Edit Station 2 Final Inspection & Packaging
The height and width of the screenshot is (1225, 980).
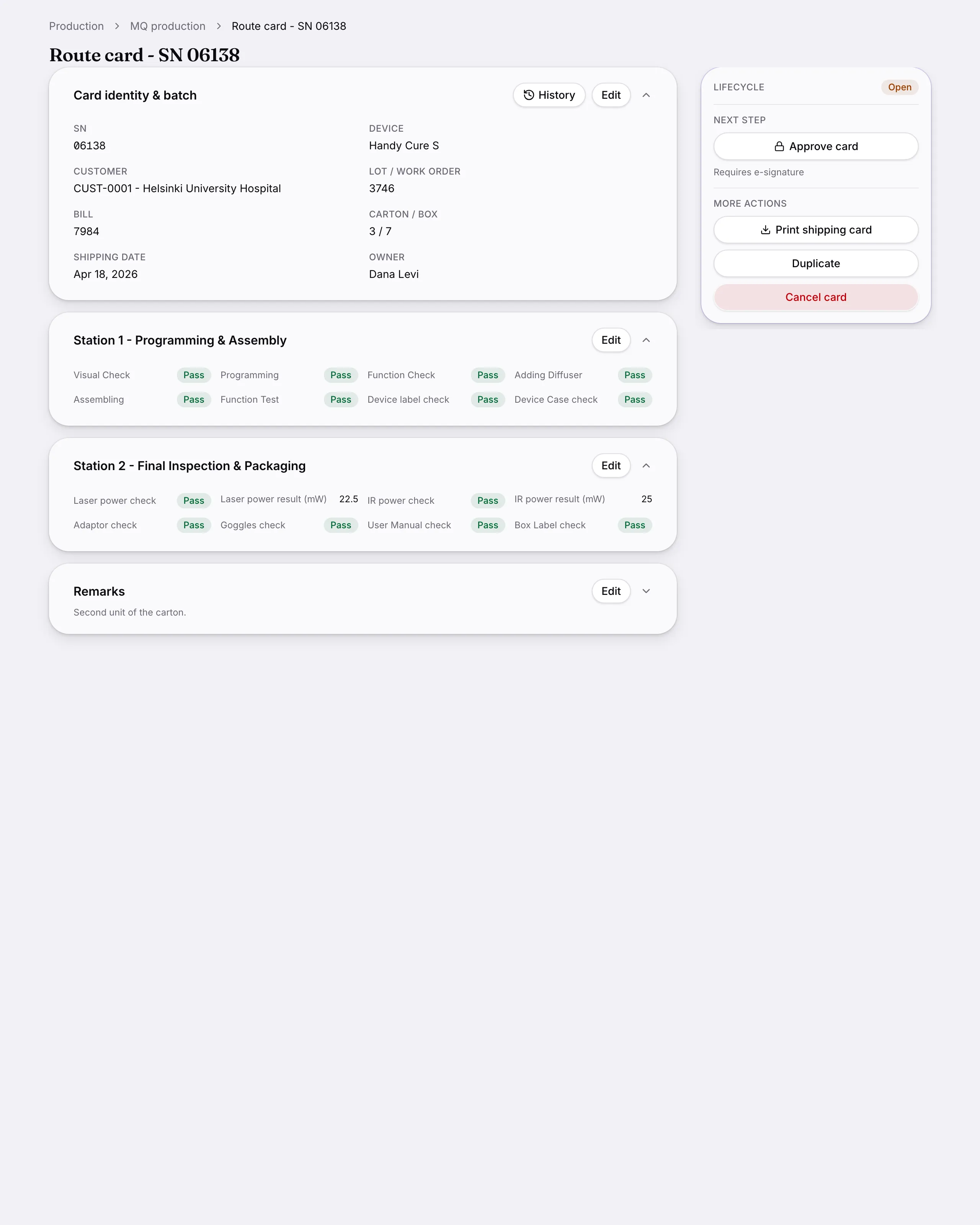pyautogui.click(x=611, y=465)
